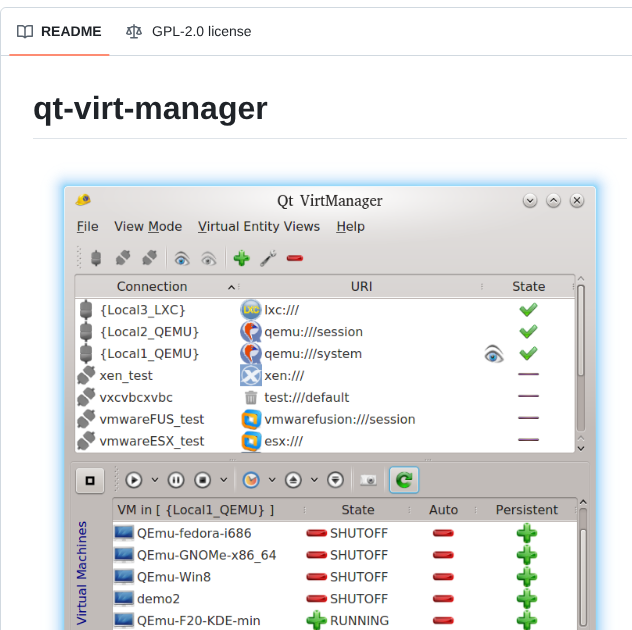Open the dropdown arrow beside Start
The image size is (632, 630).
[155, 480]
